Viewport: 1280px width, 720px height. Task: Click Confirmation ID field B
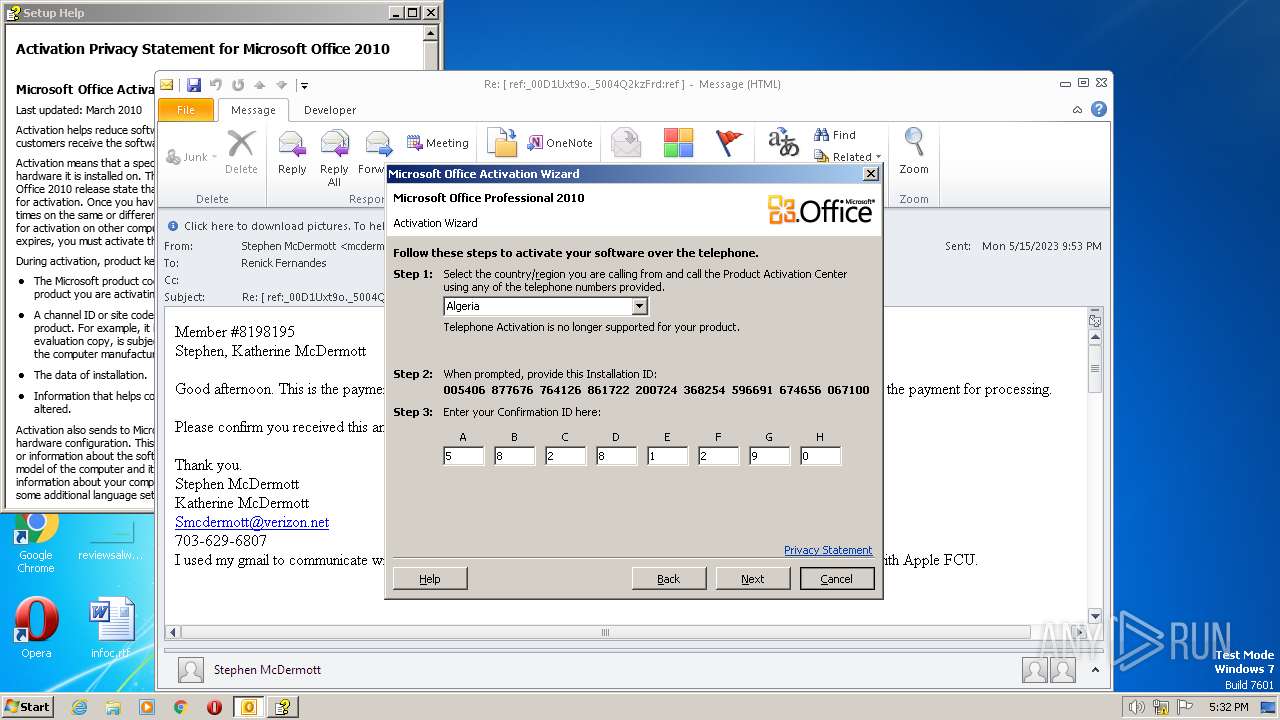pyautogui.click(x=514, y=456)
